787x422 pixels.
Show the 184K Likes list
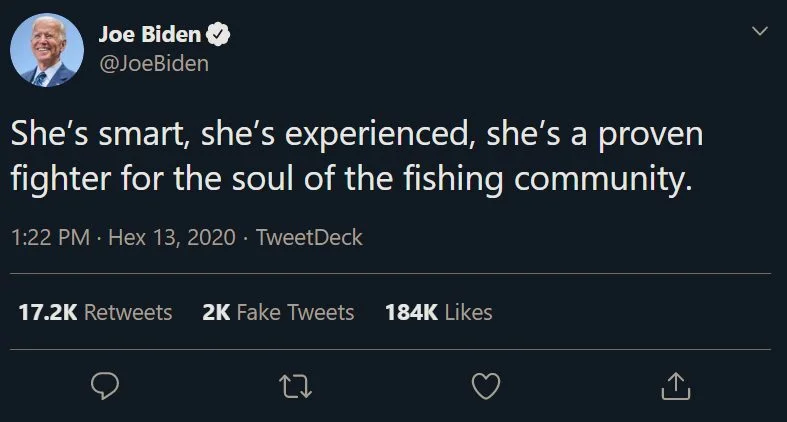tap(438, 312)
